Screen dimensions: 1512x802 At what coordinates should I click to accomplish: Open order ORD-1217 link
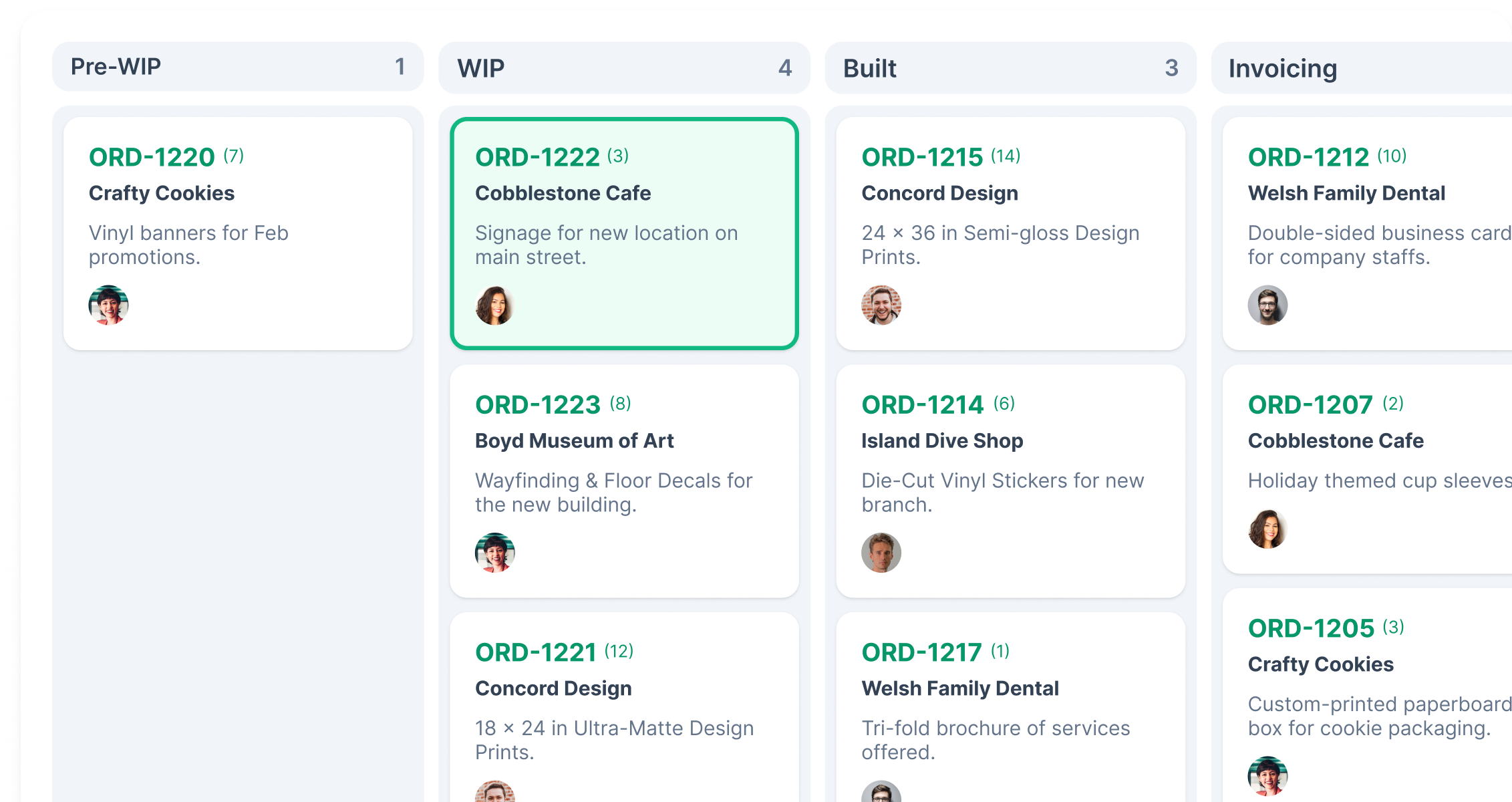921,653
